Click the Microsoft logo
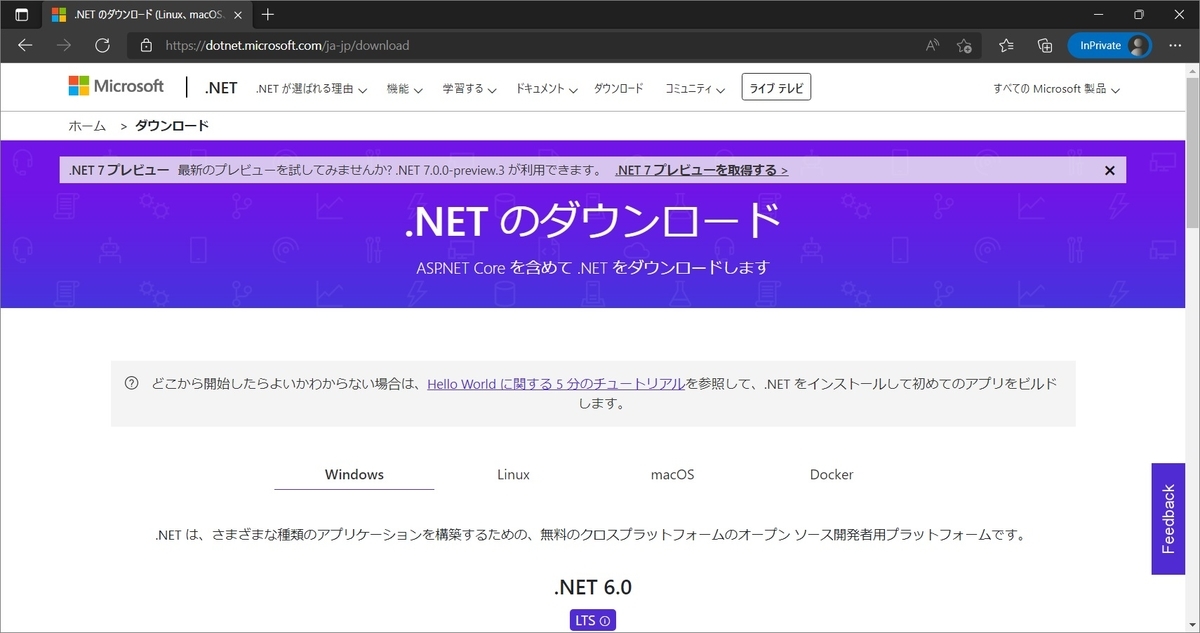Viewport: 1200px width, 633px height. 116,86
